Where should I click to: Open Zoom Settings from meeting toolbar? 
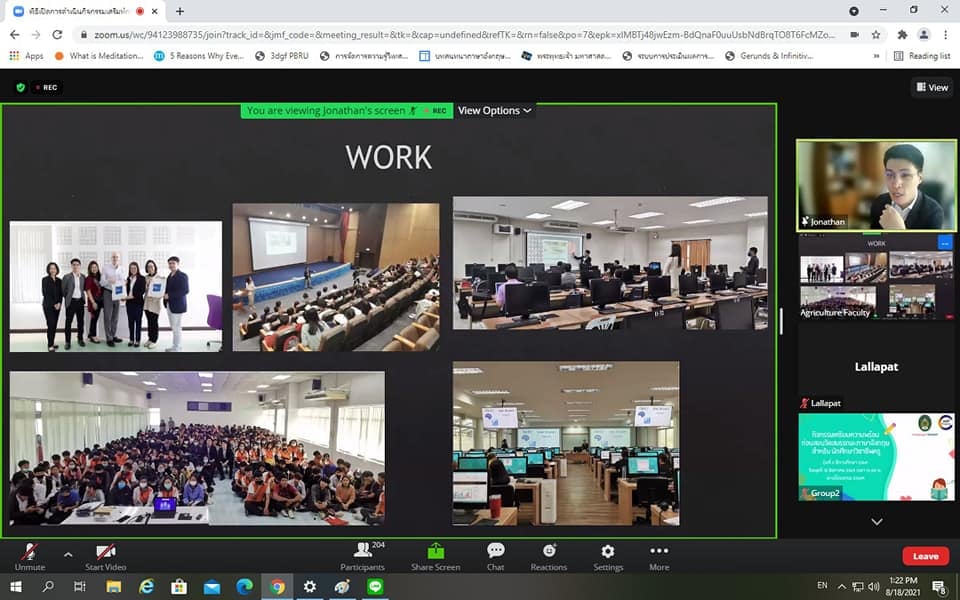pos(607,557)
